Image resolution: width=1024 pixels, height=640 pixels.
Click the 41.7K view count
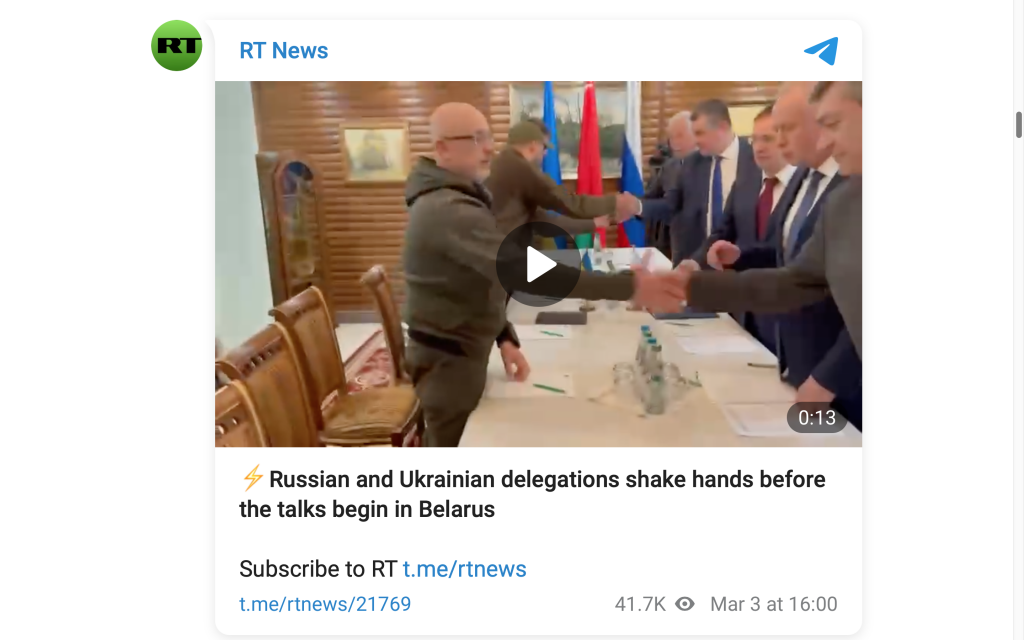639,604
